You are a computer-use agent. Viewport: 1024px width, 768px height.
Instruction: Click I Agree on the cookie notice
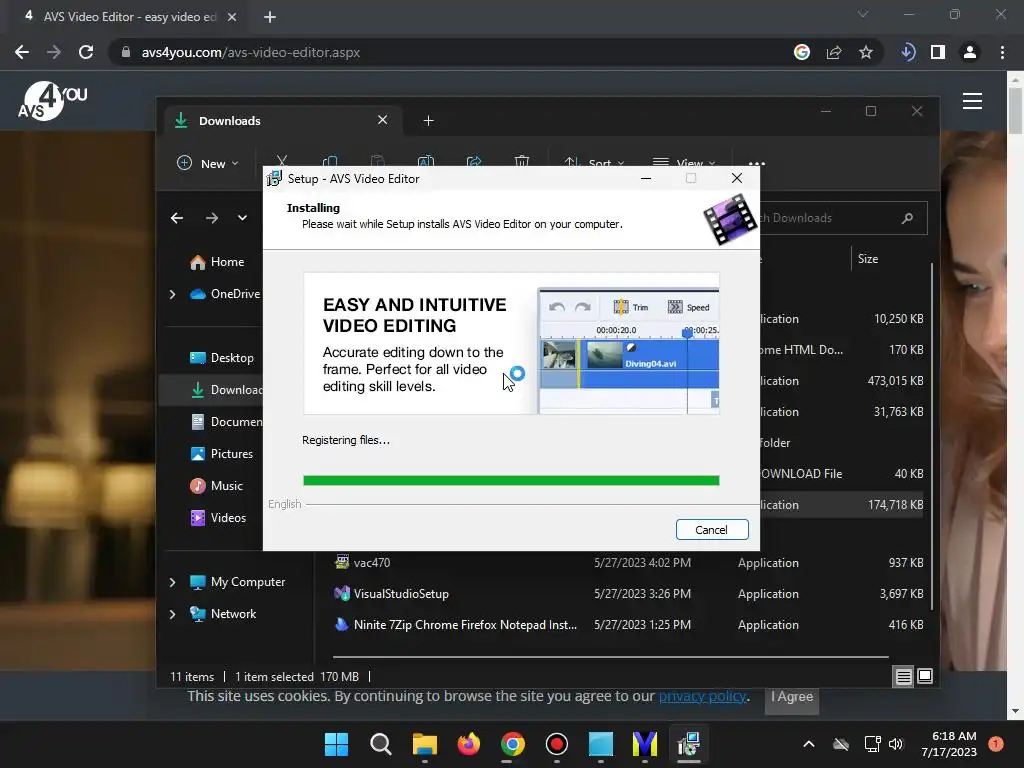[792, 697]
